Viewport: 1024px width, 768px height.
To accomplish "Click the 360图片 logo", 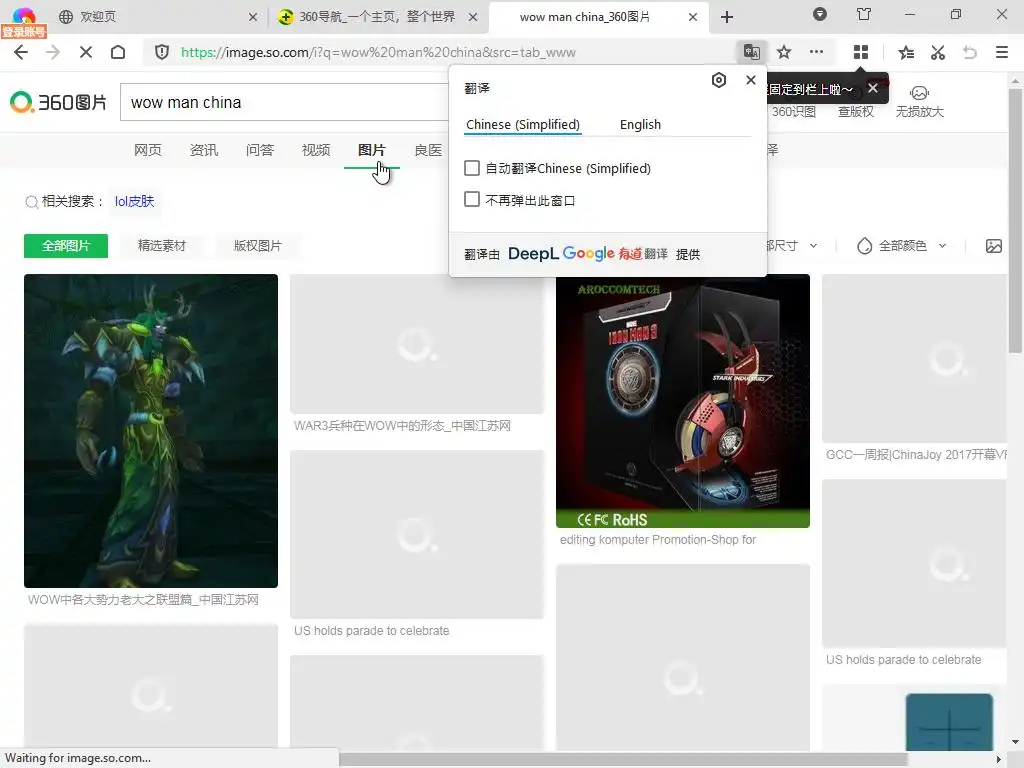I will [58, 103].
